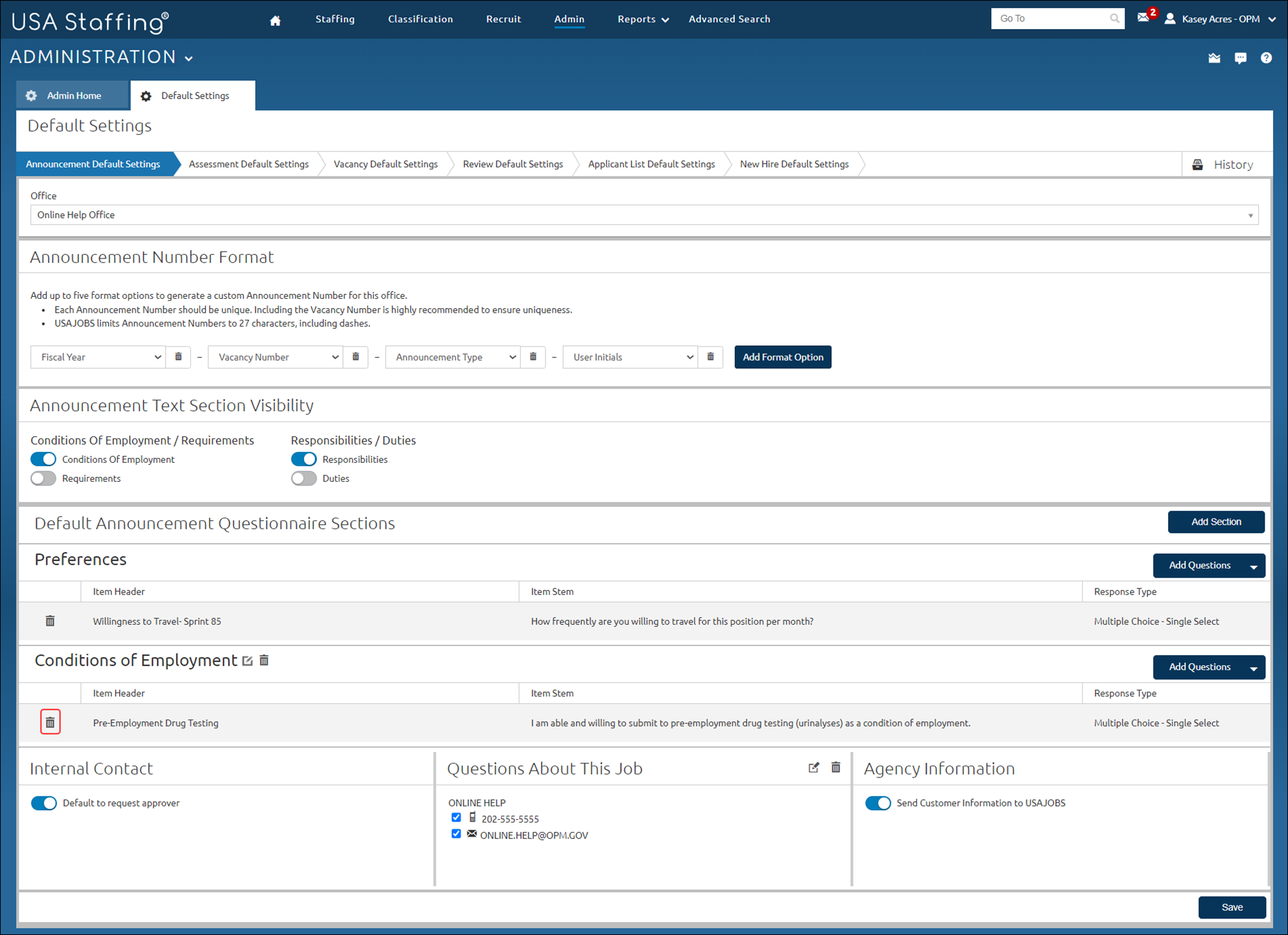The width and height of the screenshot is (1288, 935).
Task: Click Add Questions for Preferences section
Action: coord(1199,565)
